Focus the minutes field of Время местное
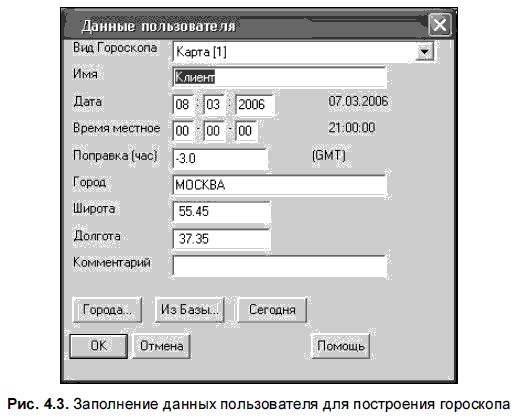The height and width of the screenshot is (420, 517). tap(213, 131)
